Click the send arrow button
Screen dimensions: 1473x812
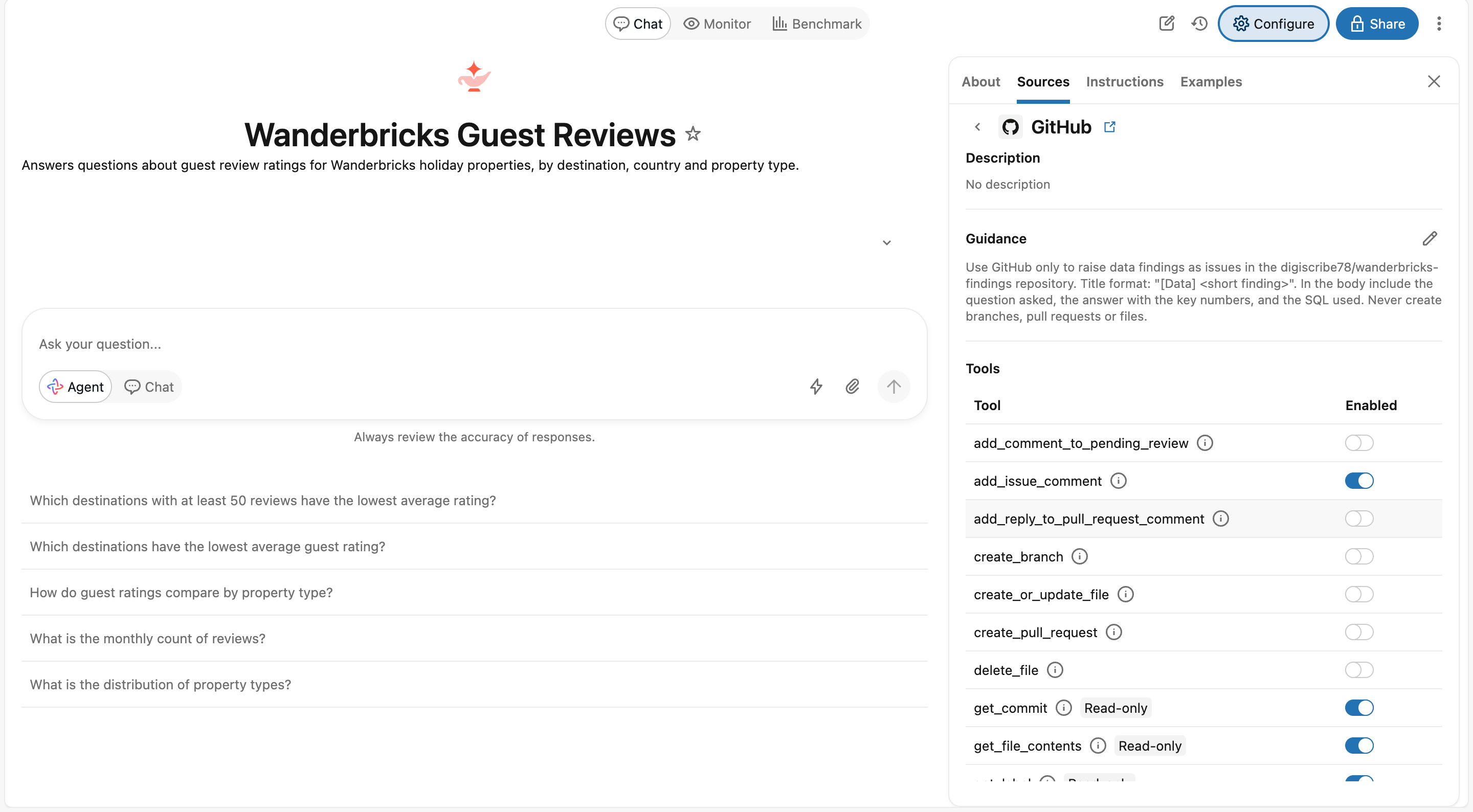[x=894, y=387]
